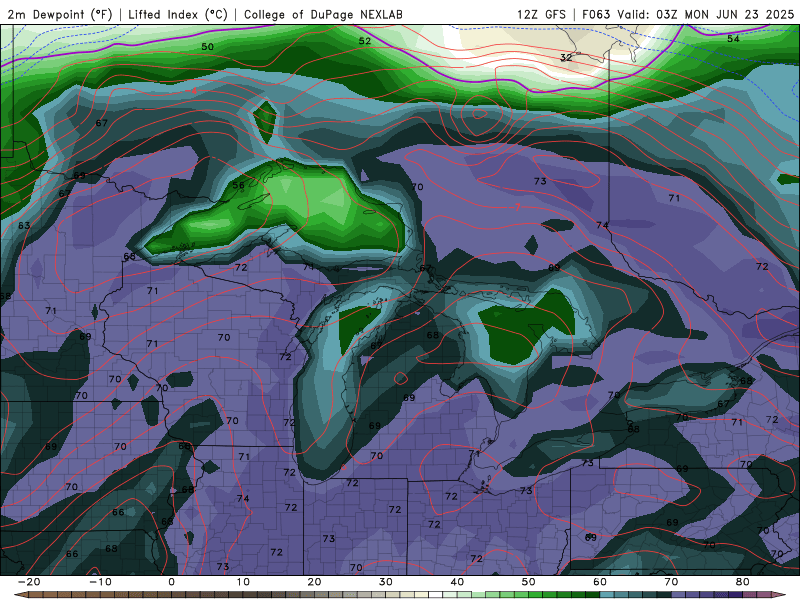
Task: Click the "-10" color bar label
Action: (x=101, y=582)
